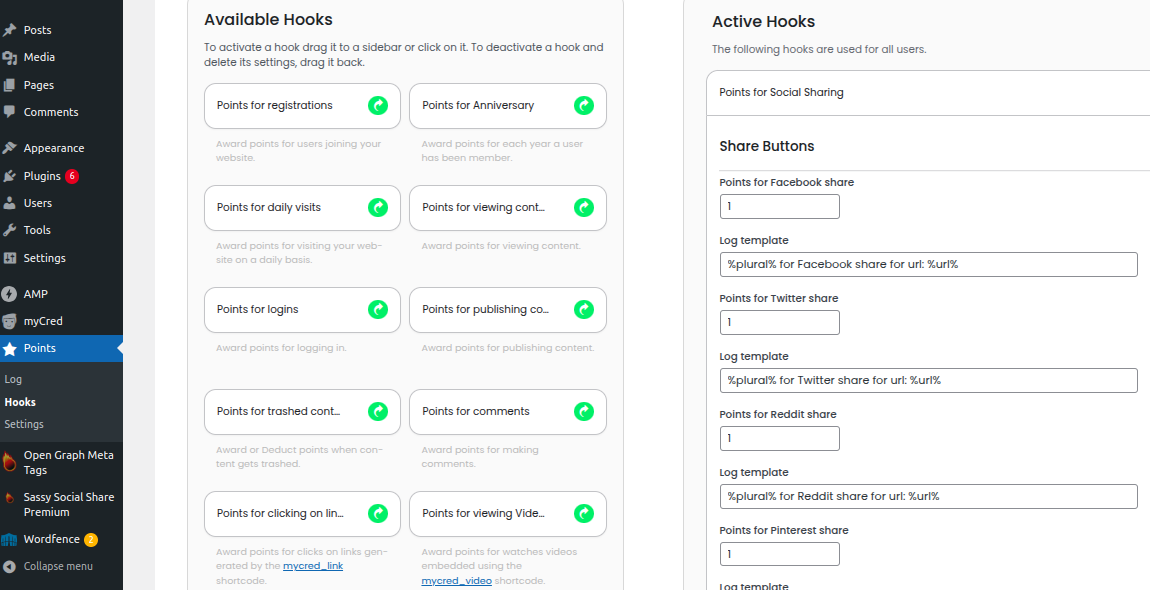Click the AMP lightning icon in sidebar
Screen dimensions: 1150x590
tap(10, 294)
